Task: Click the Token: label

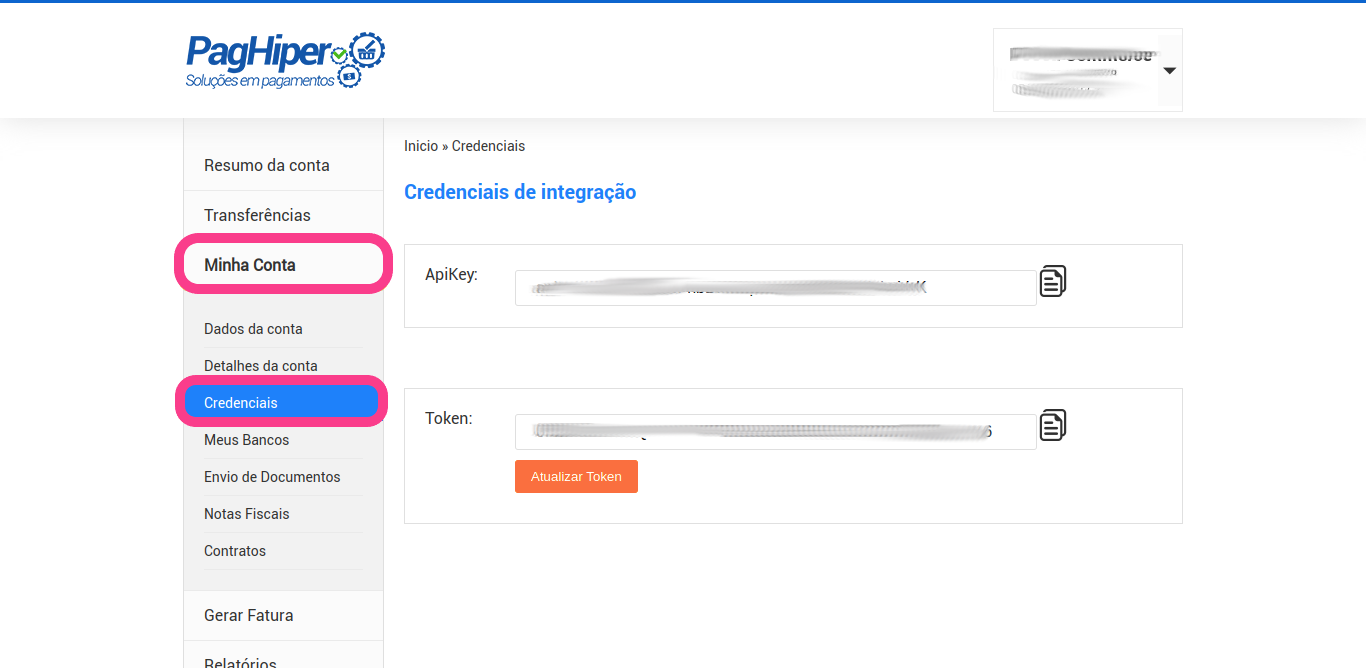Action: tap(449, 418)
